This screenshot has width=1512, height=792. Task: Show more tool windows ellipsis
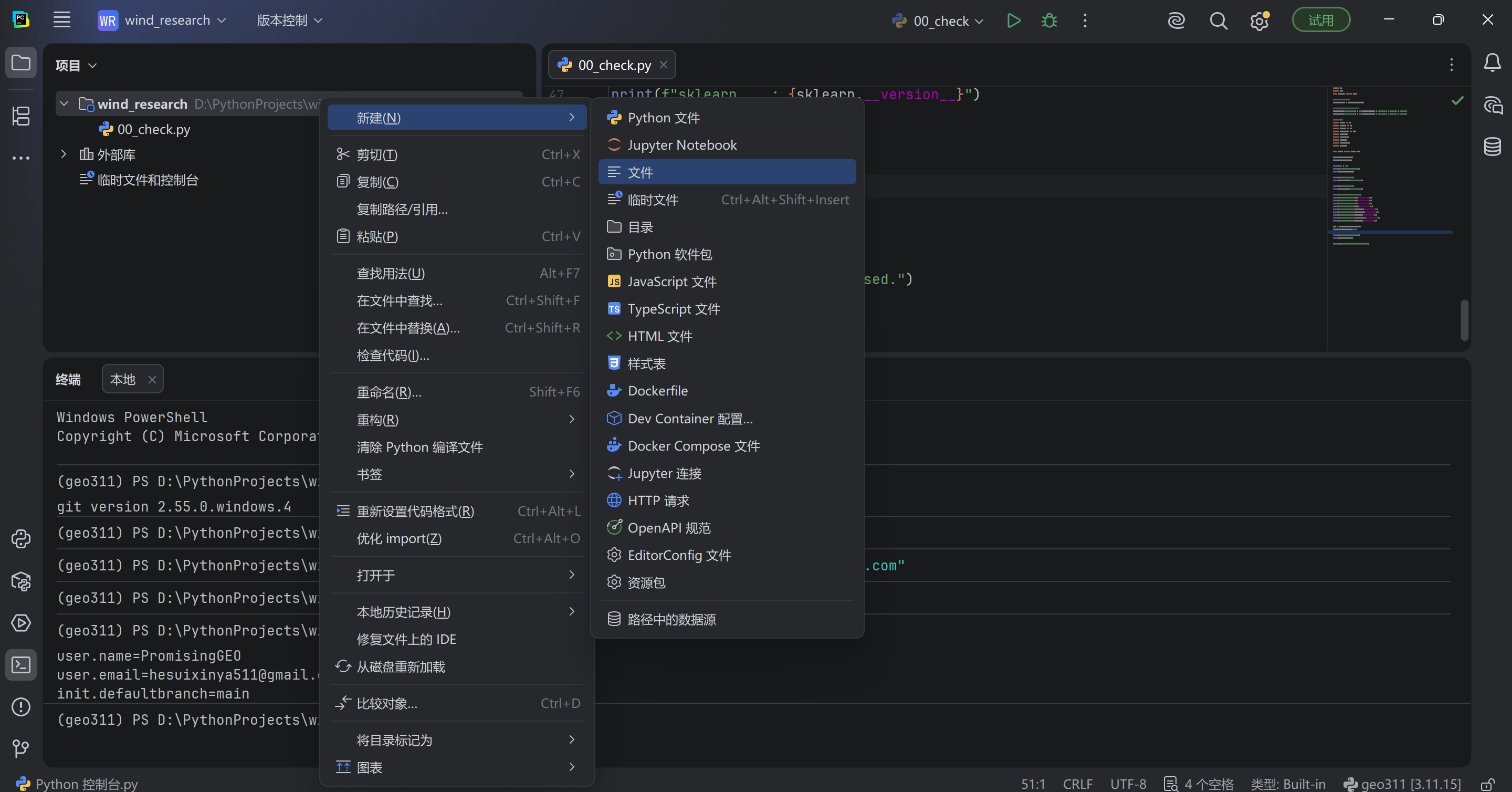pyautogui.click(x=21, y=158)
